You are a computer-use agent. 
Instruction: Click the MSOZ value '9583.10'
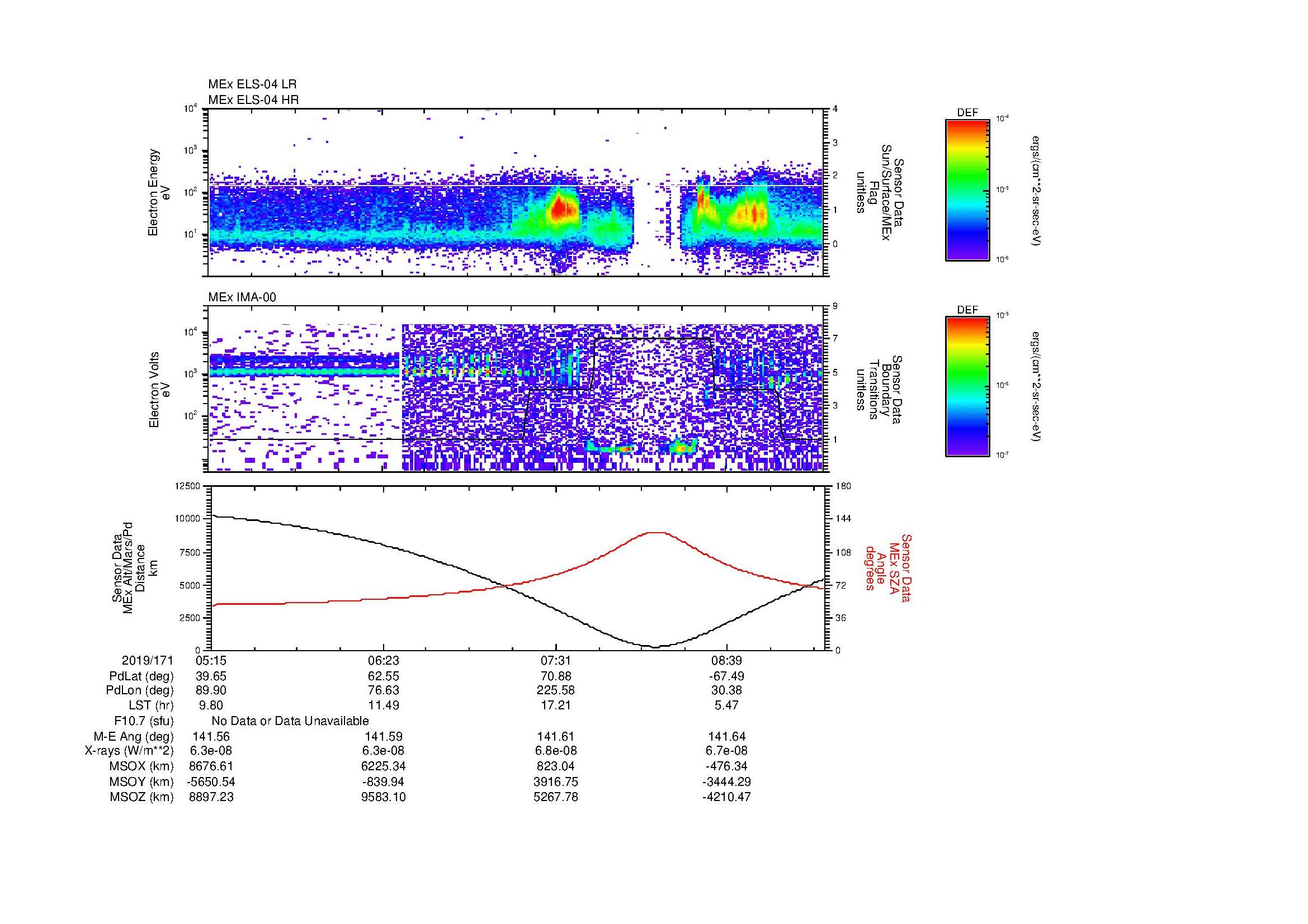tap(384, 797)
